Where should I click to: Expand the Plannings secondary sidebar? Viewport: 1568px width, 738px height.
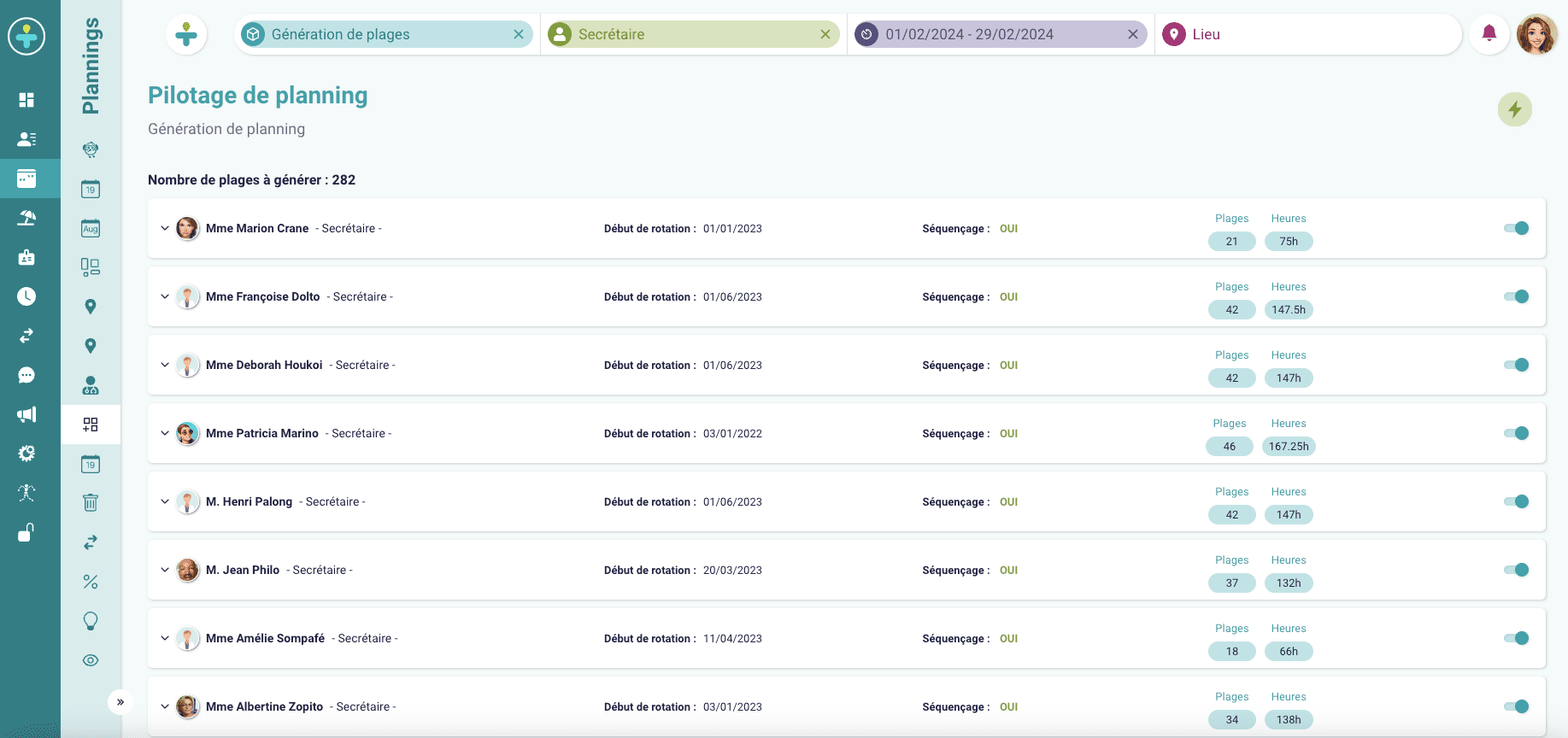pos(120,702)
